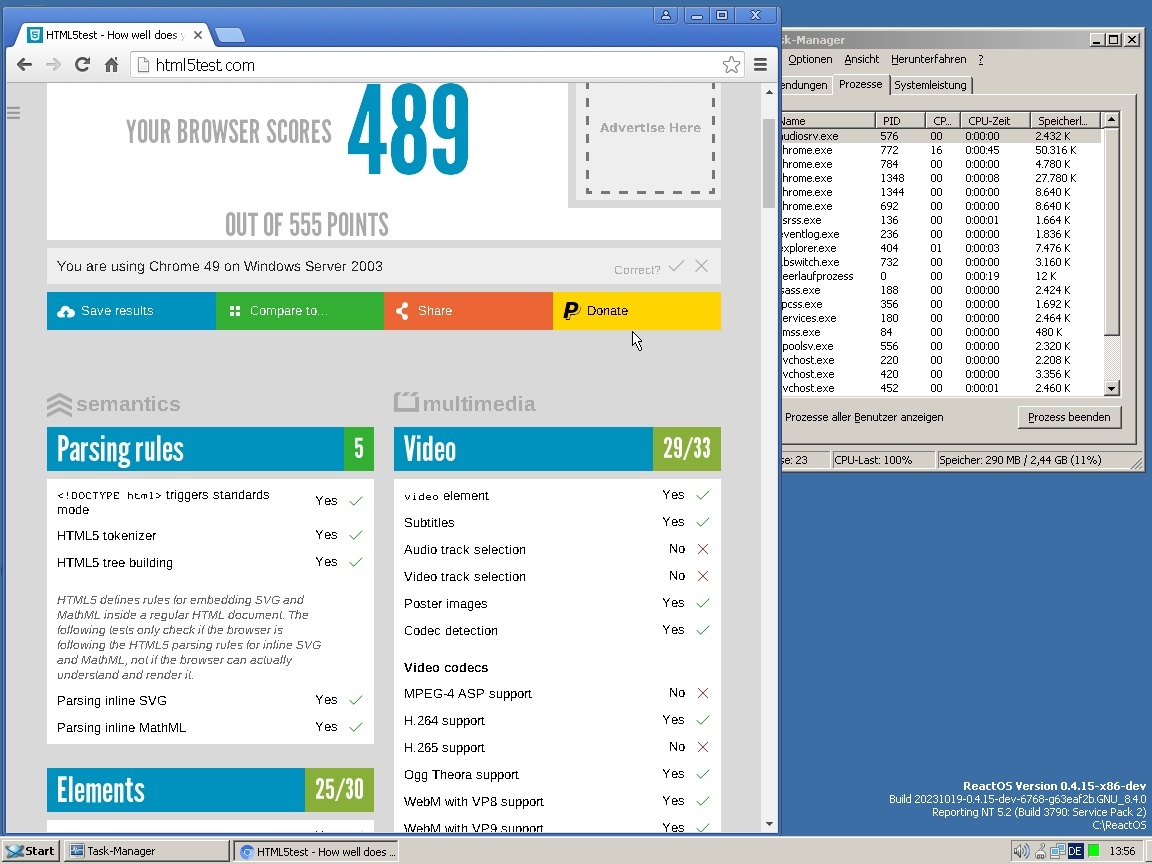Click the yellow Donate button

tap(636, 311)
